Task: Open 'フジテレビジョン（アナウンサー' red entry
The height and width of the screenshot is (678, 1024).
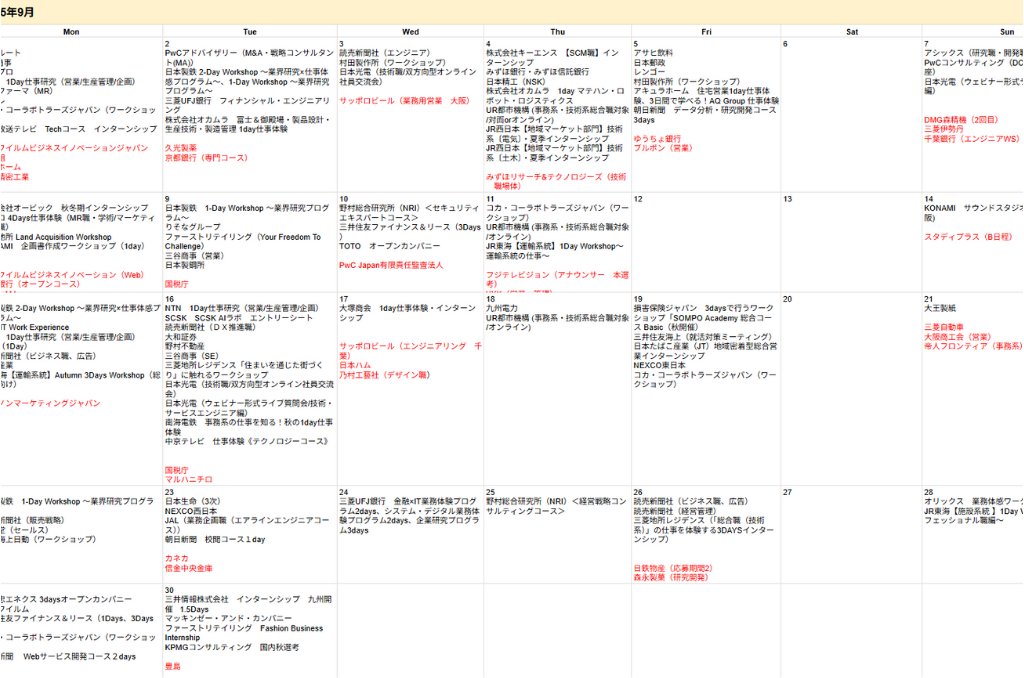Action: coord(557,280)
